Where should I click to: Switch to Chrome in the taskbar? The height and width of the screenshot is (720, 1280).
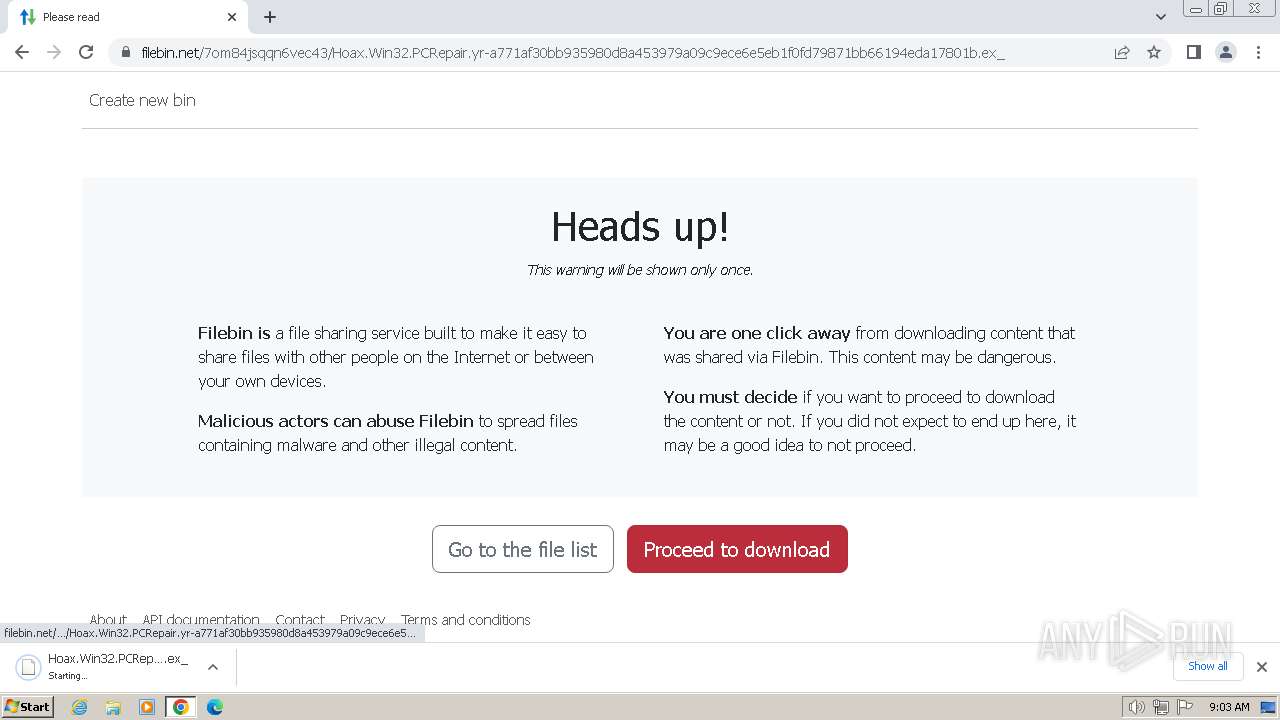[181, 707]
